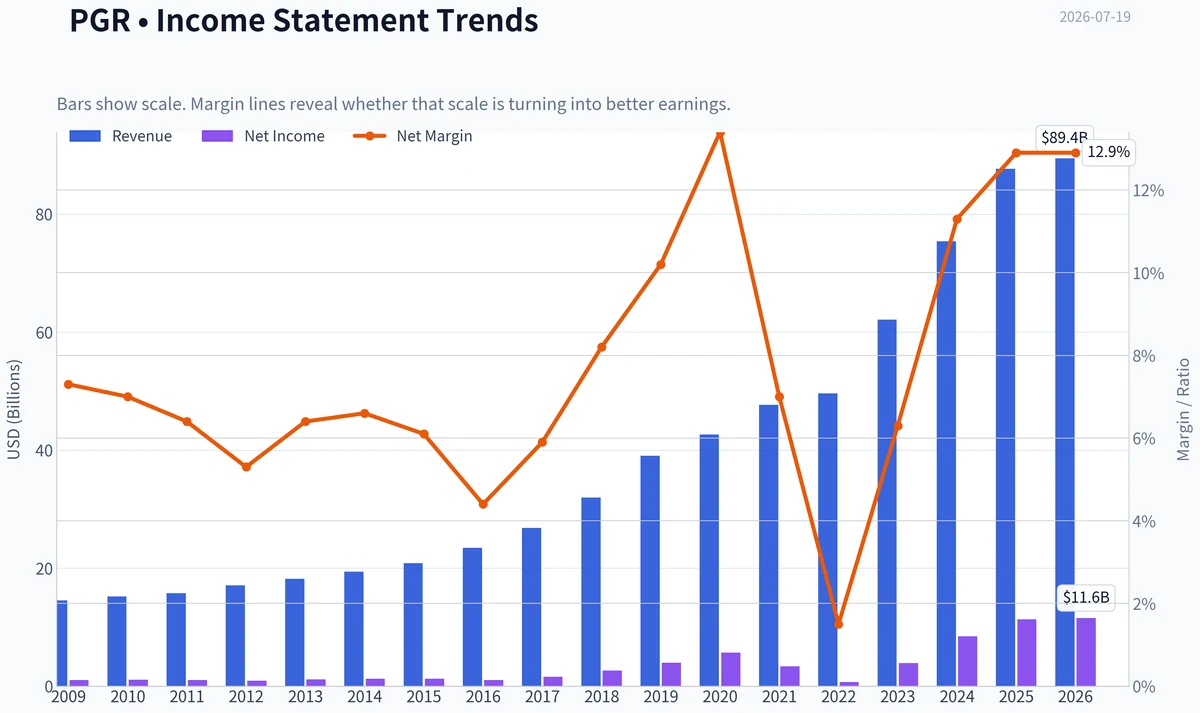Select the 2023 Revenue bar
Image resolution: width=1200 pixels, height=713 pixels.
coord(887,503)
